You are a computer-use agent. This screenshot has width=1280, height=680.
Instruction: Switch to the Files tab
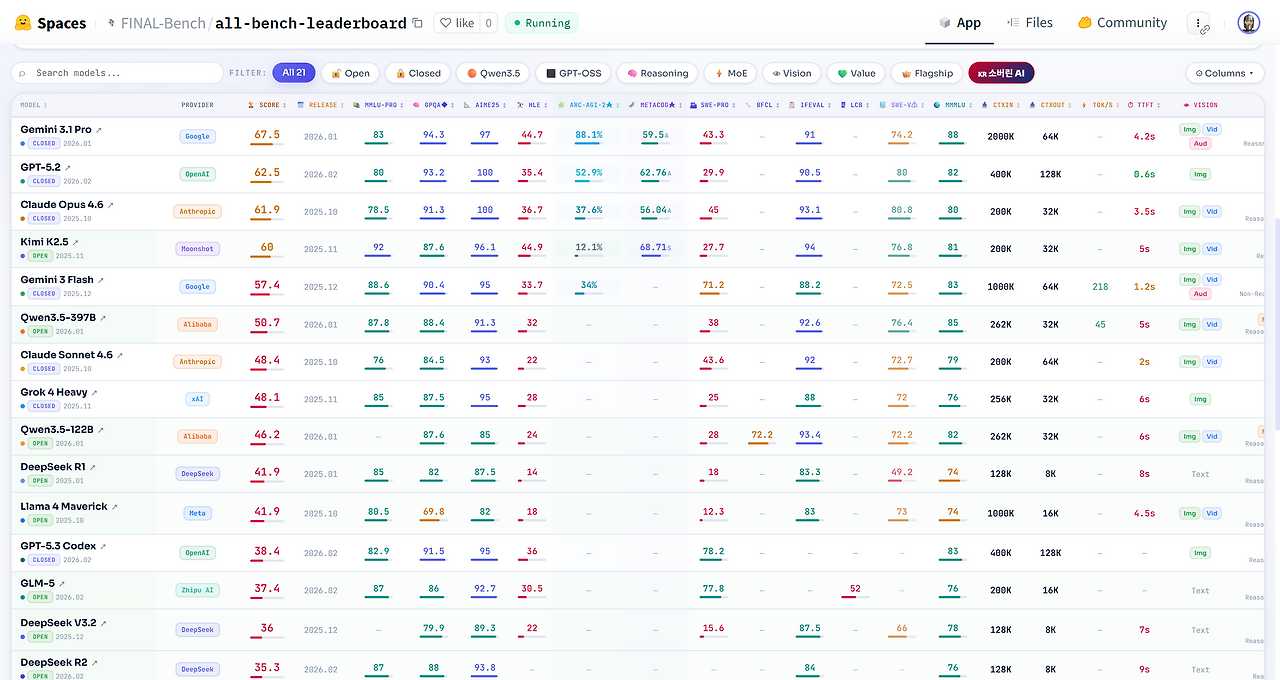(x=1029, y=22)
